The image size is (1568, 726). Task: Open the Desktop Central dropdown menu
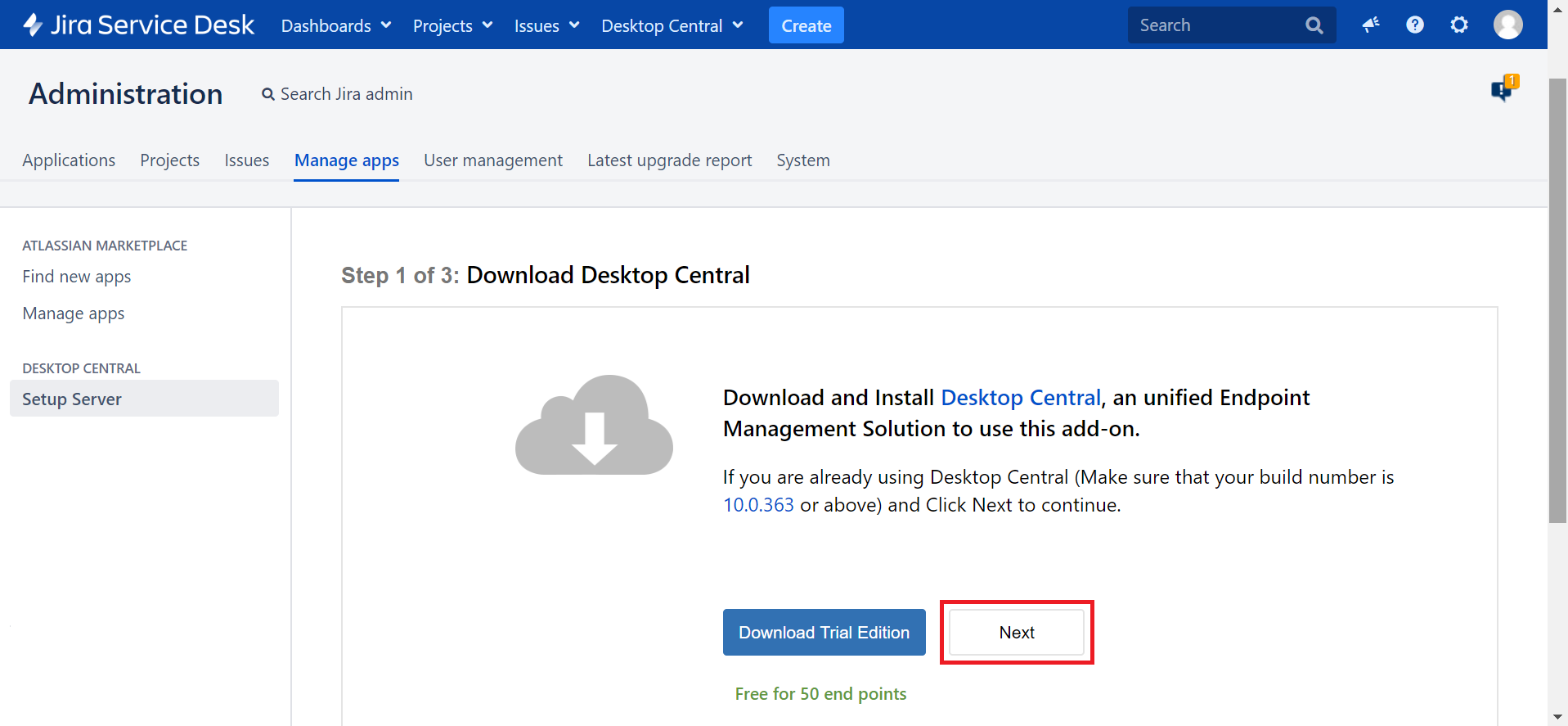coord(672,25)
